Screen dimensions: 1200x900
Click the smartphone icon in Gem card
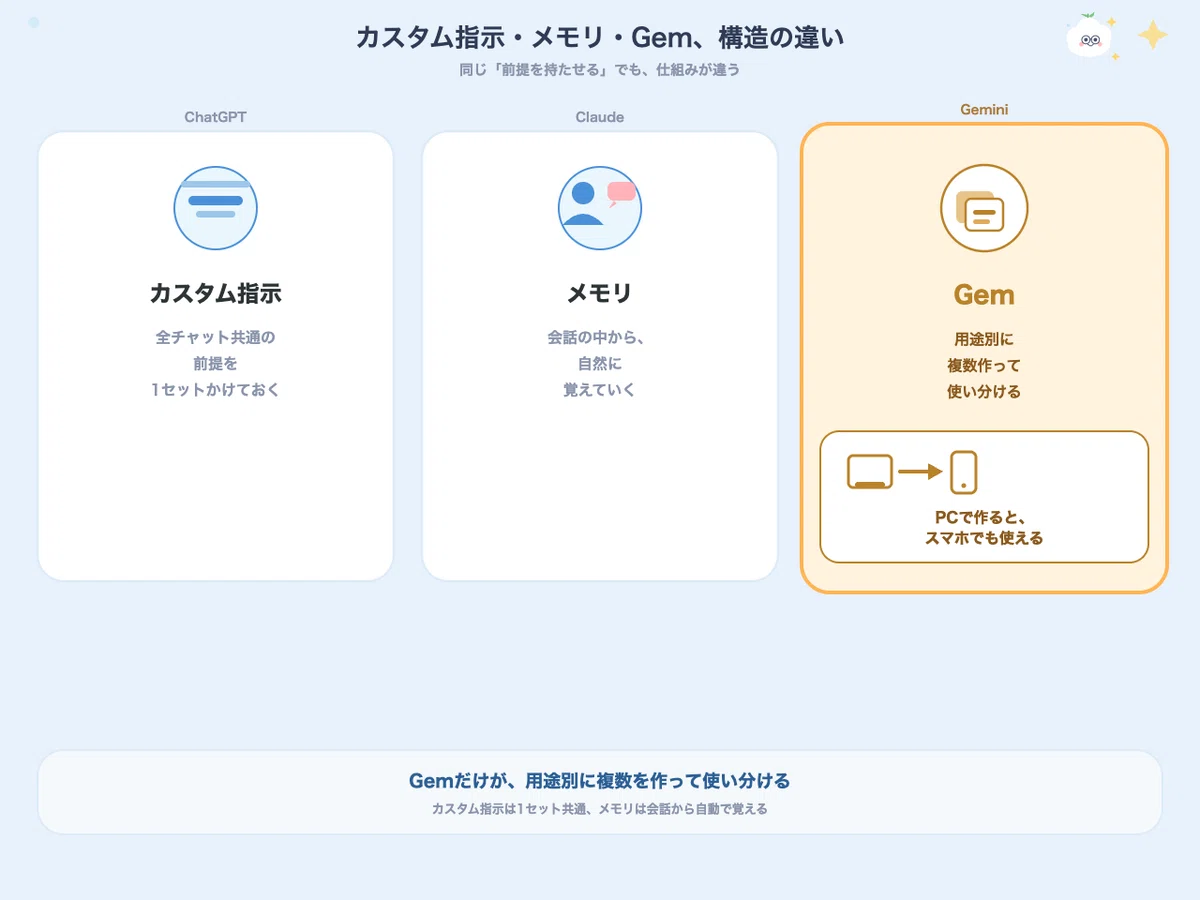tap(963, 472)
